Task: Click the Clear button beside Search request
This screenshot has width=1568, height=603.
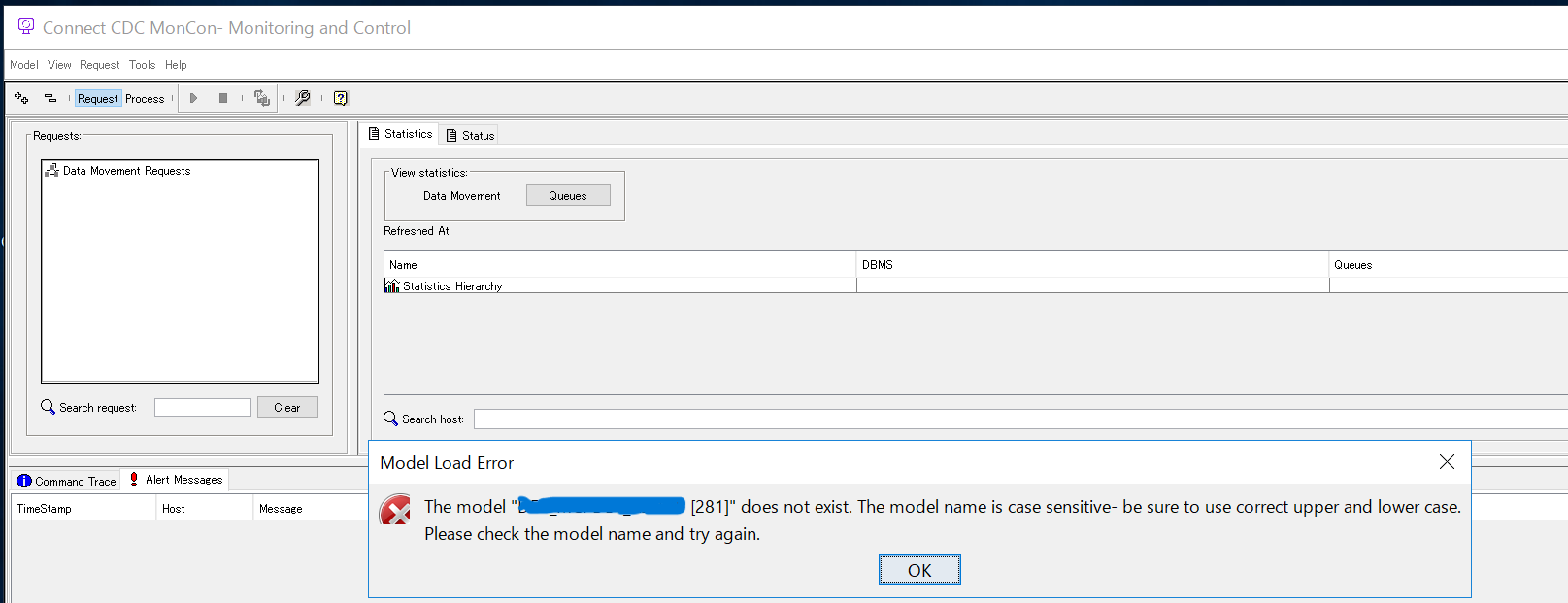Action: pyautogui.click(x=287, y=408)
